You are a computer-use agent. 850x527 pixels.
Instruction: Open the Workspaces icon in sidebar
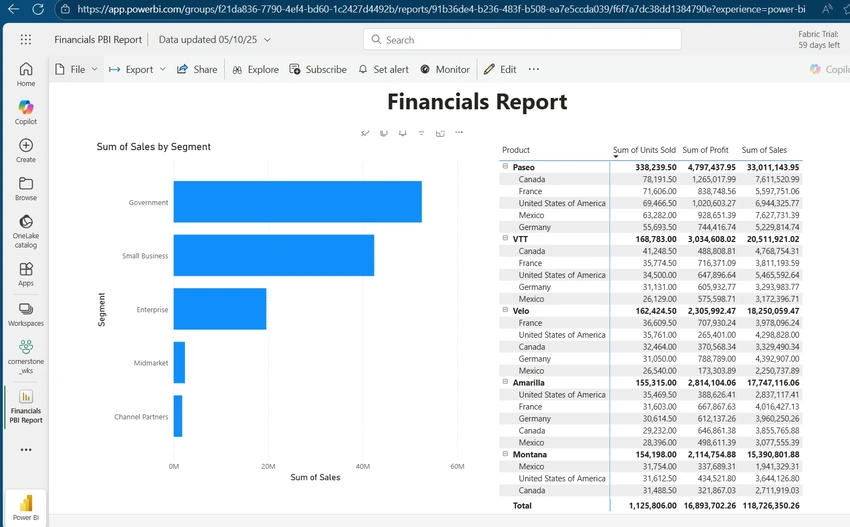click(x=25, y=309)
